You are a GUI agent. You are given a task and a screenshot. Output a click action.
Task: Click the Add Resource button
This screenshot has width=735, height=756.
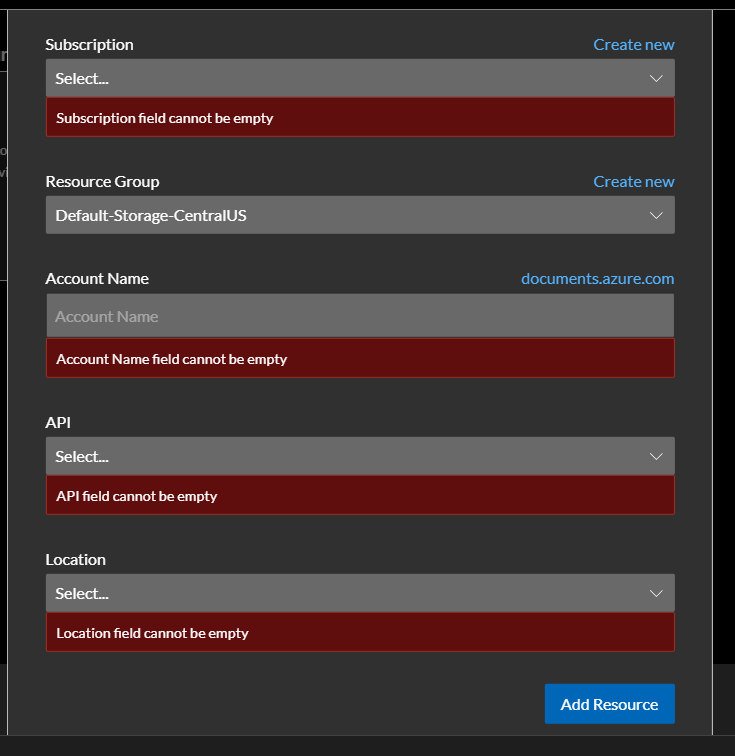[610, 704]
